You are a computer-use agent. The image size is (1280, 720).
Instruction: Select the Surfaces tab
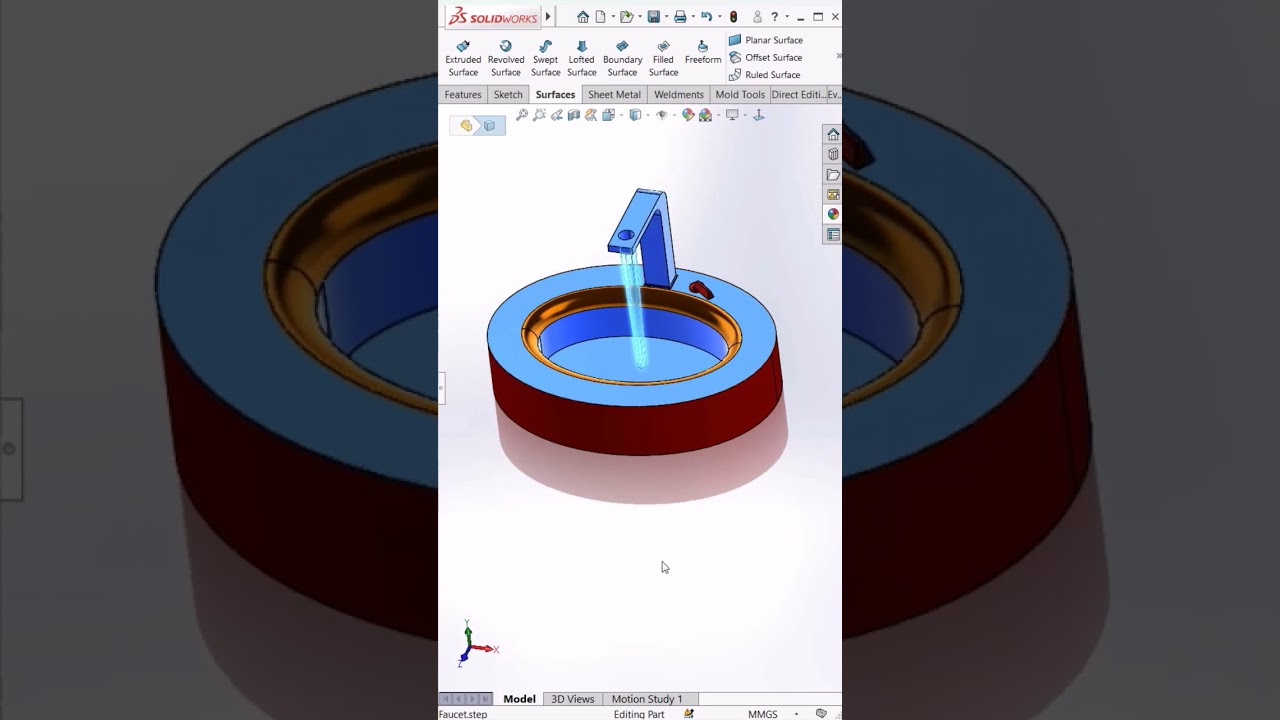[x=555, y=94]
